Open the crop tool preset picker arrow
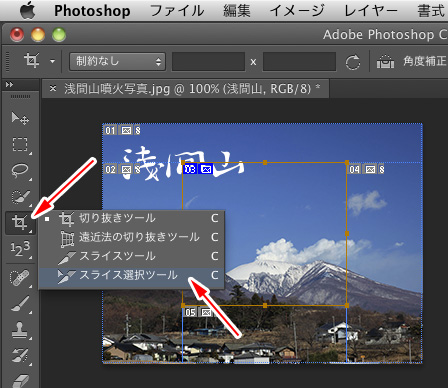This screenshot has width=448, height=388. click(x=52, y=61)
